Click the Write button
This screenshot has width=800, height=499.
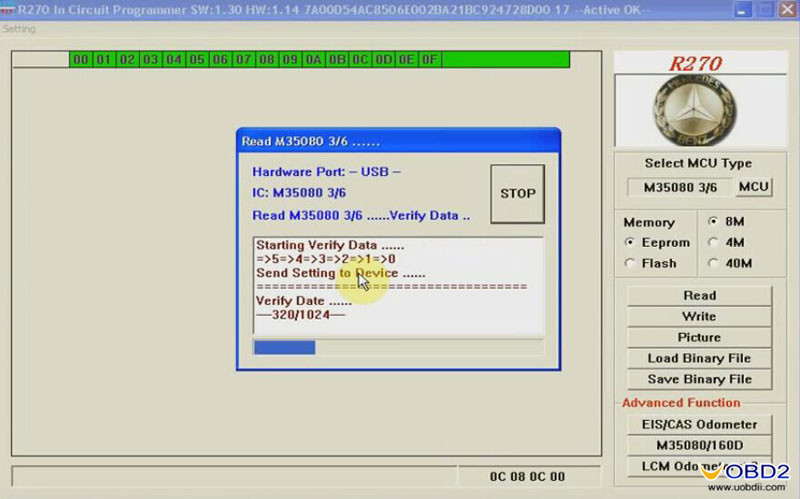point(699,316)
